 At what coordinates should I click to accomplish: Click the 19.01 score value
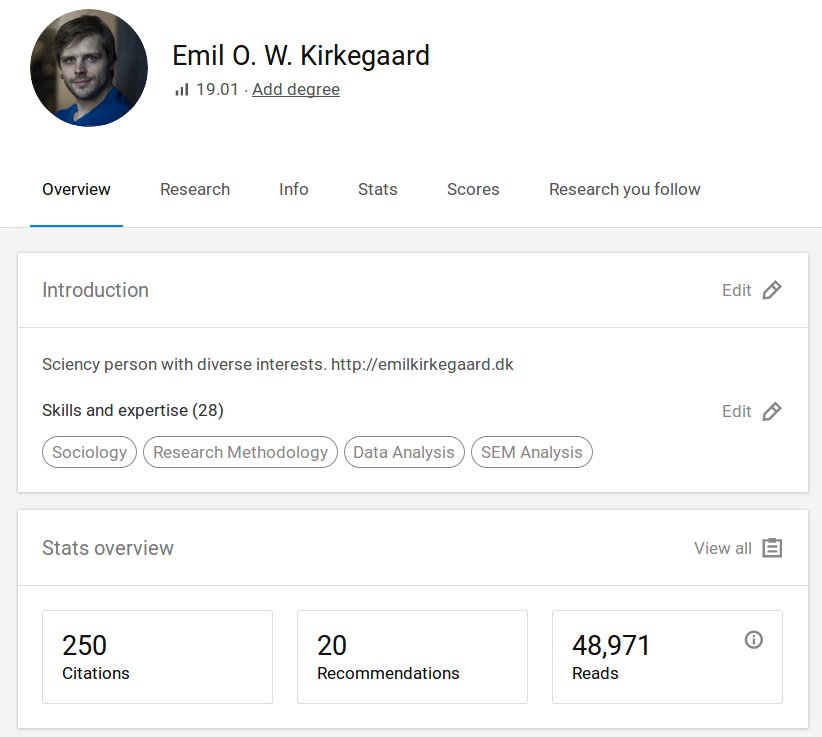coord(217,90)
